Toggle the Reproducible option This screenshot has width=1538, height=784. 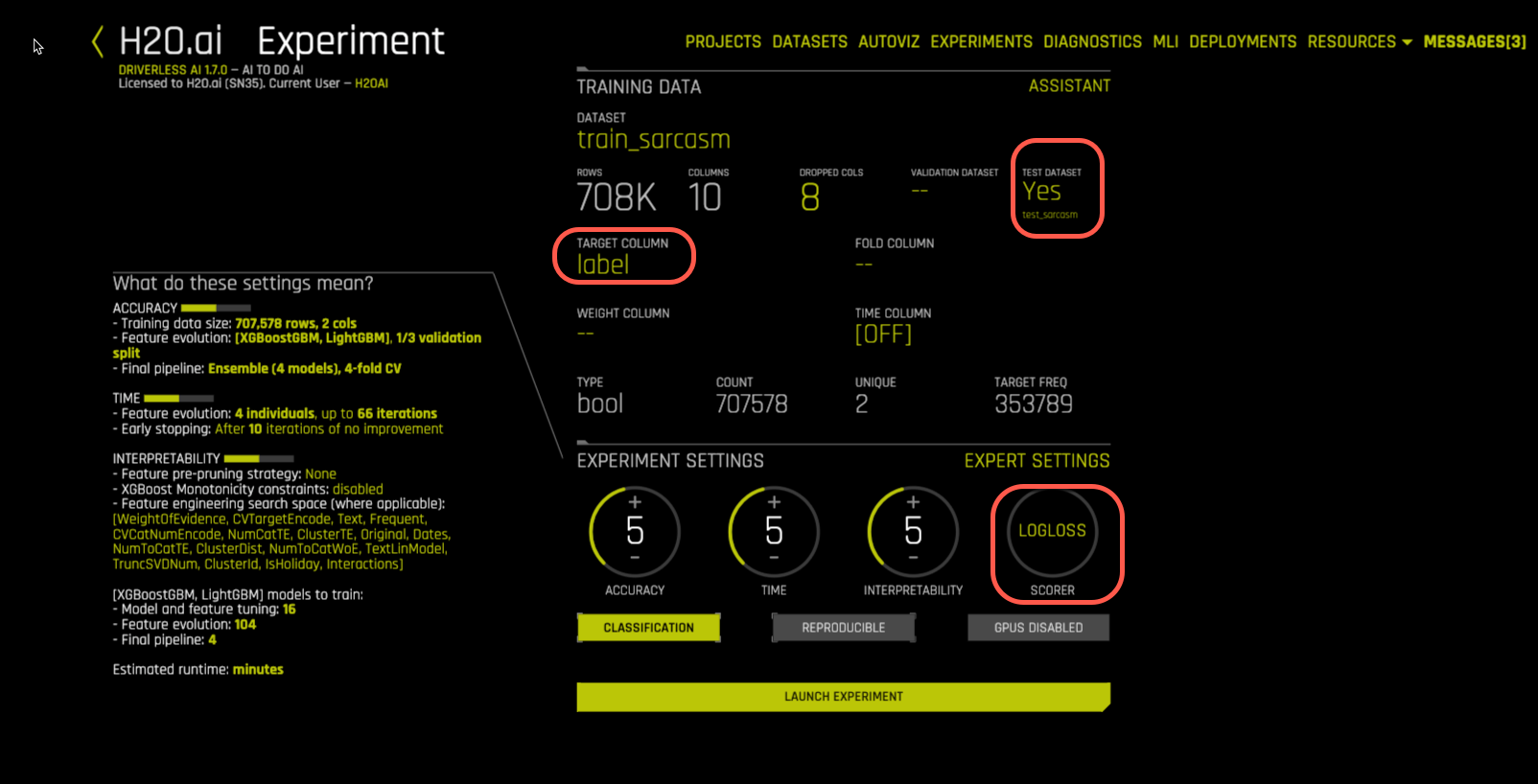844,628
